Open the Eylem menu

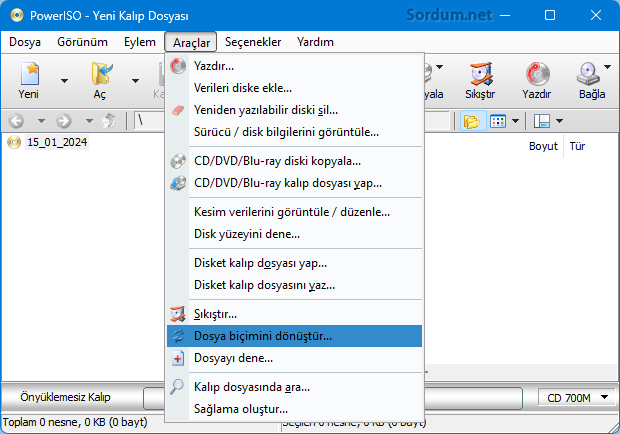tap(140, 42)
